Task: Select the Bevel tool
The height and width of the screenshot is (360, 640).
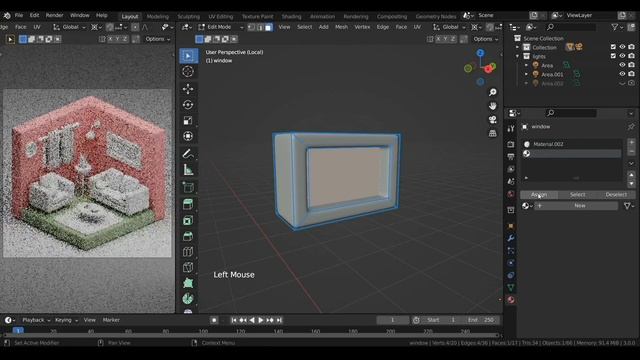Action: [x=188, y=236]
